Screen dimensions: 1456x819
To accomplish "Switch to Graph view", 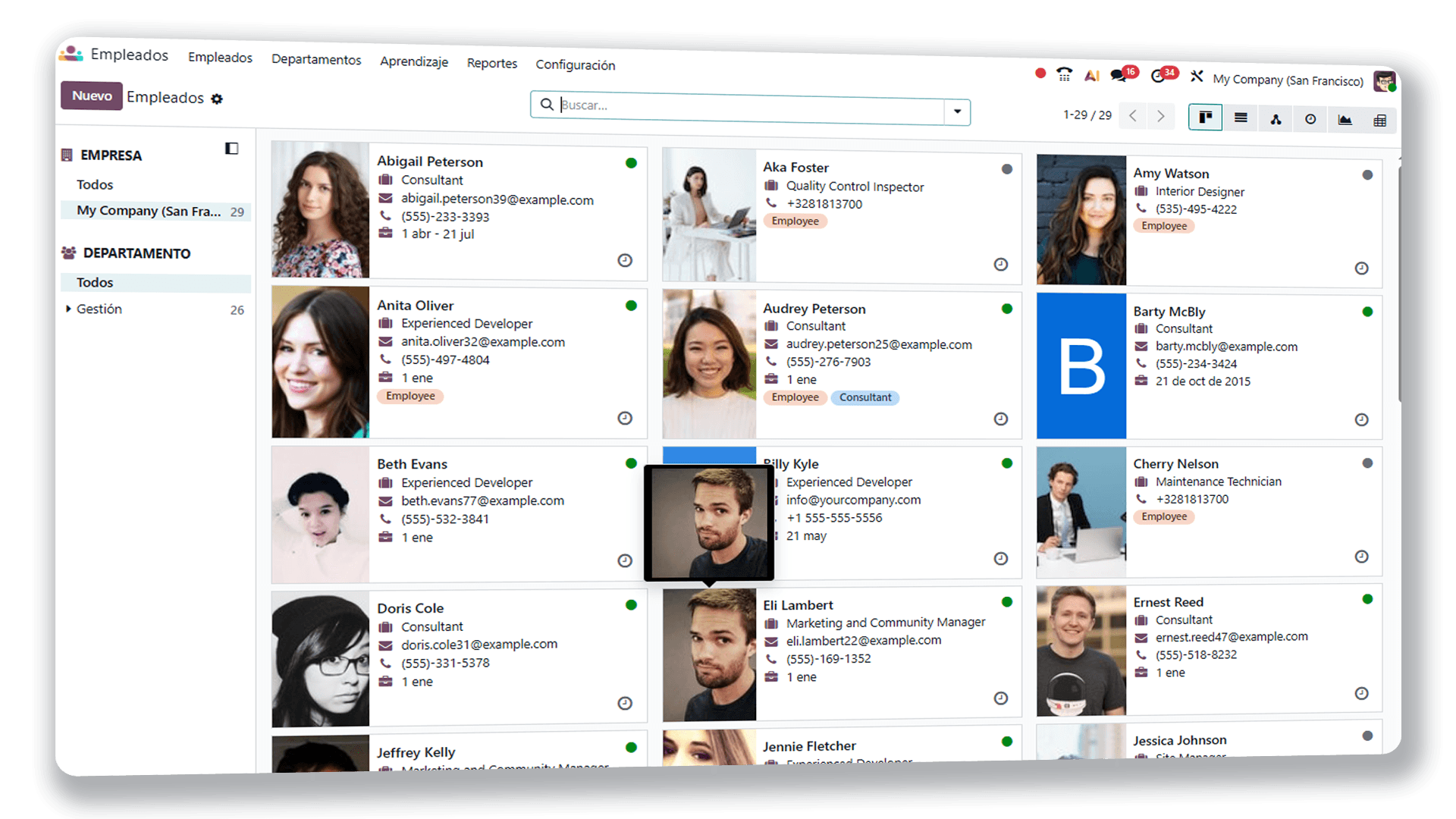I will (1345, 120).
